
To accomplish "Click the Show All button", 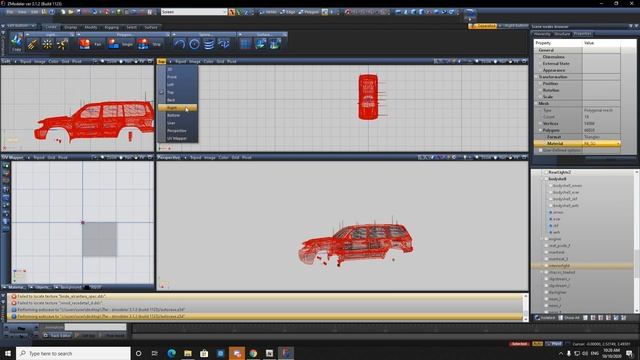I will (x=569, y=318).
